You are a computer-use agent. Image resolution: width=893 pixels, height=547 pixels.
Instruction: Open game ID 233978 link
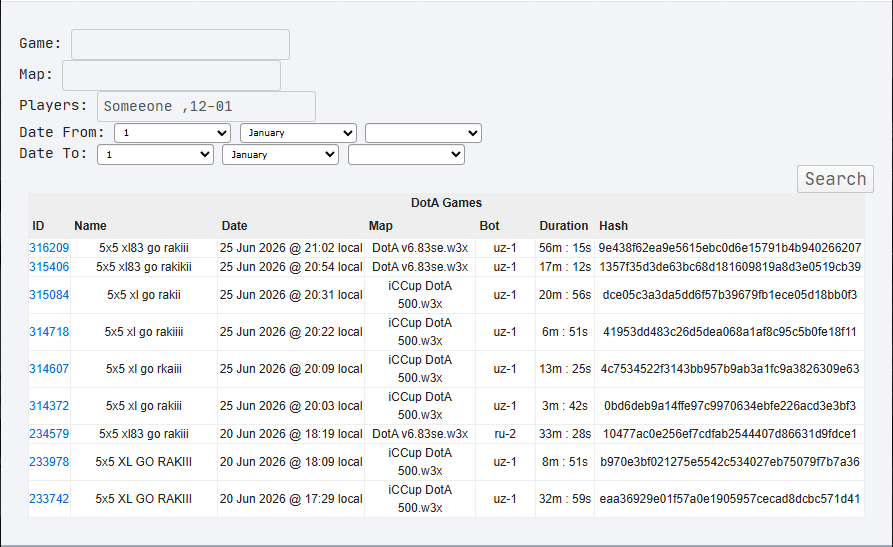[49, 462]
